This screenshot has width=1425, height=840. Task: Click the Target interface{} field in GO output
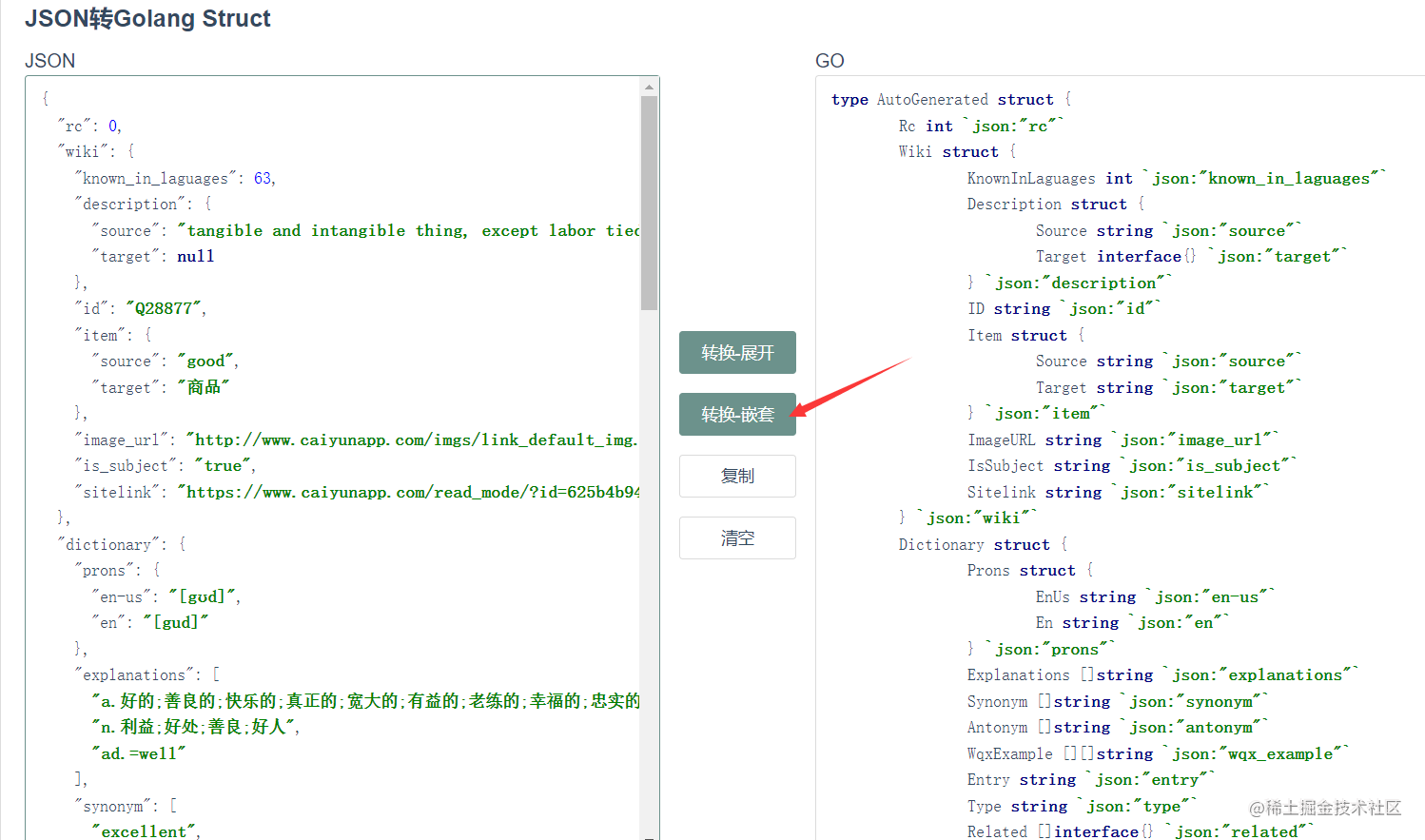tap(1192, 257)
